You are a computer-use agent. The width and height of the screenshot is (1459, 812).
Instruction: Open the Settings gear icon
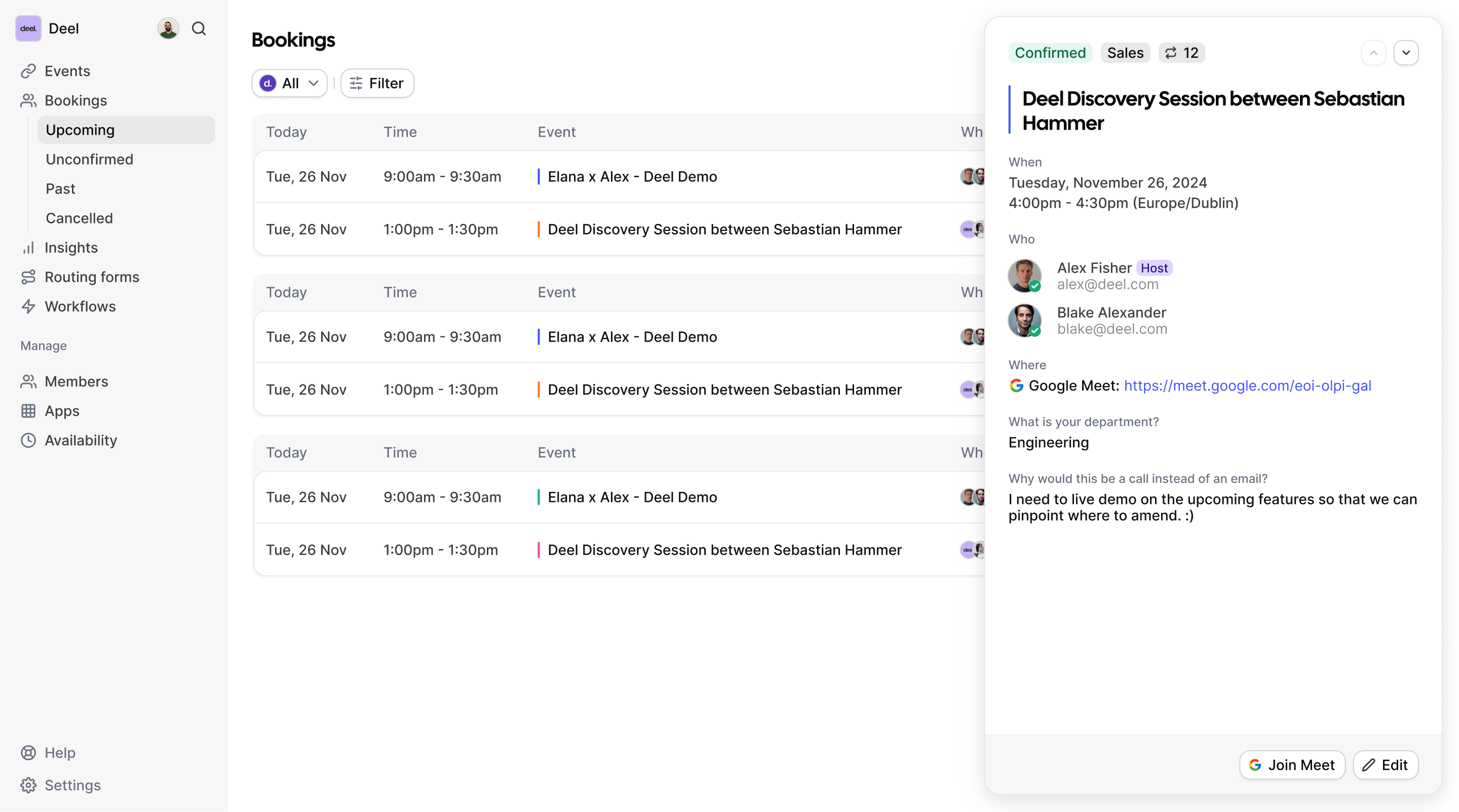click(x=28, y=785)
